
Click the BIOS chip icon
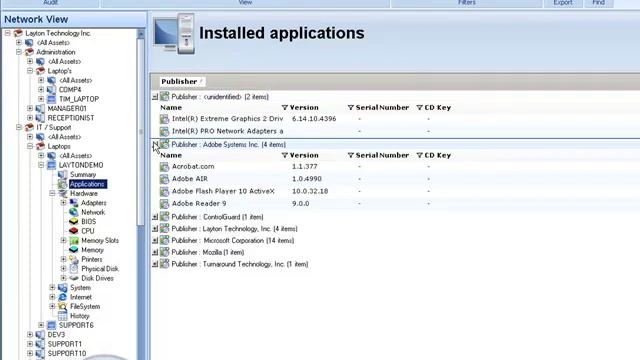(73, 222)
